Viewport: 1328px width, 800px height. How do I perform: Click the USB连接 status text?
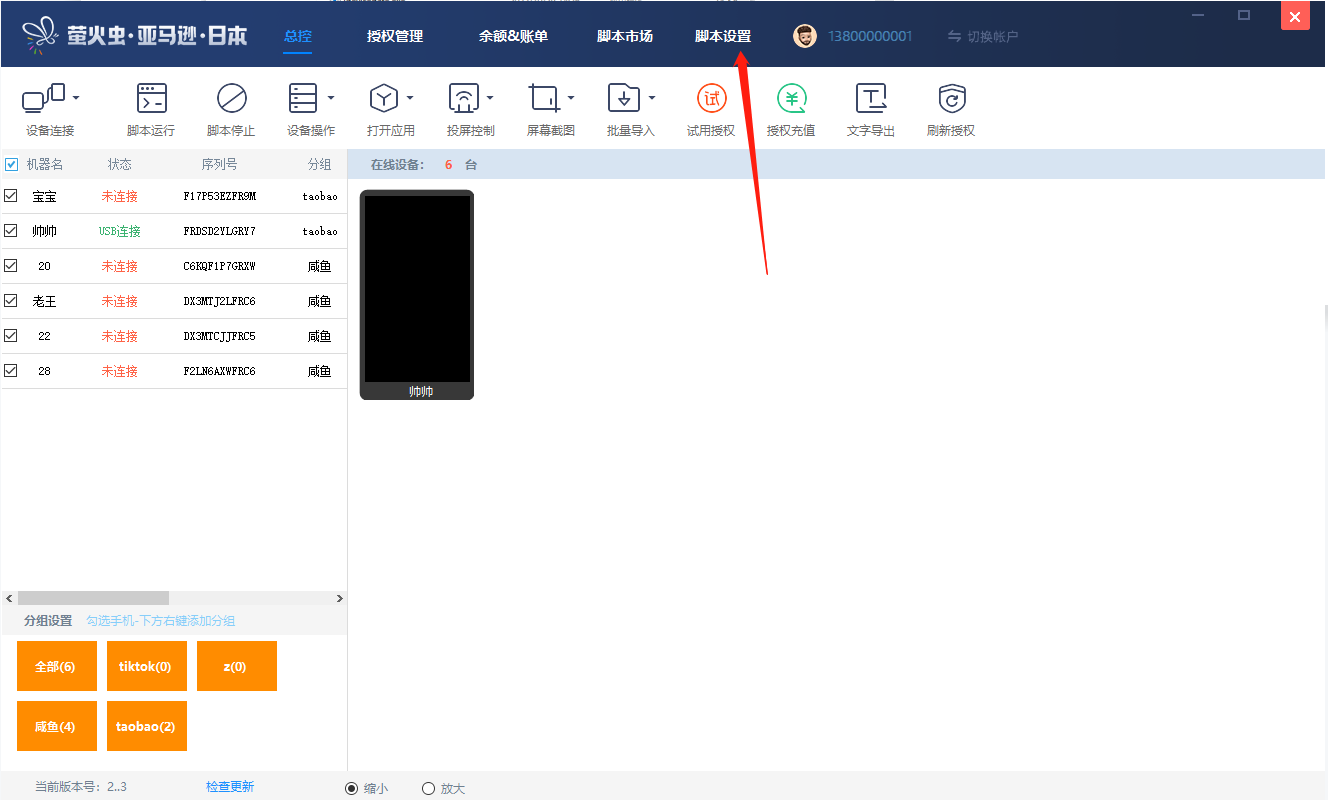(x=120, y=231)
